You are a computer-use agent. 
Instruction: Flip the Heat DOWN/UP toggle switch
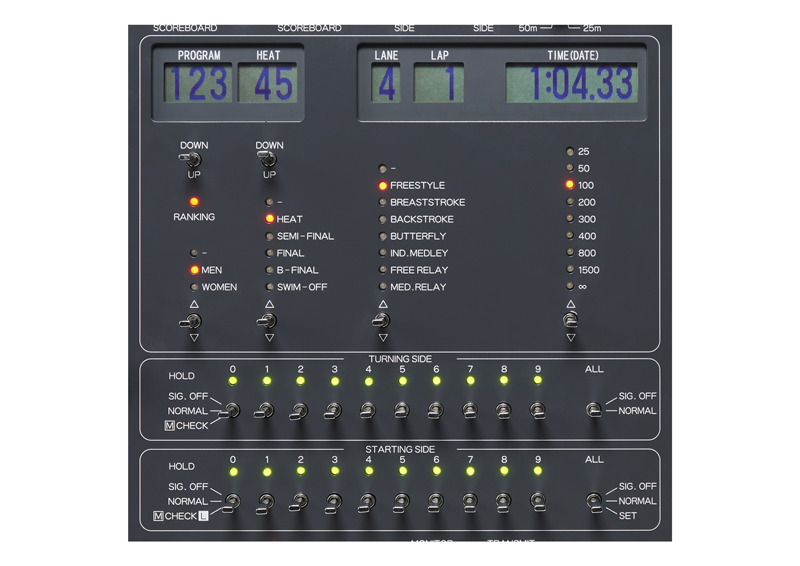click(268, 159)
